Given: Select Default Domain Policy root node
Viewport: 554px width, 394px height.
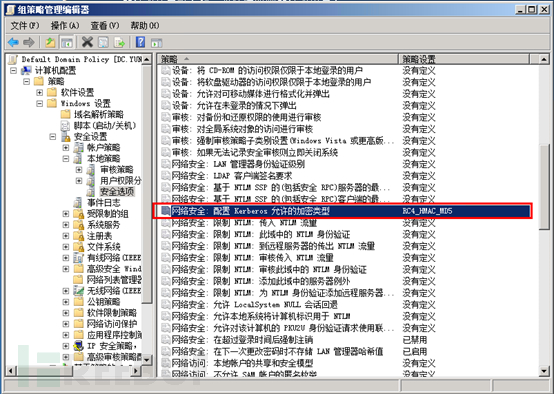Looking at the screenshot, I should [81, 59].
